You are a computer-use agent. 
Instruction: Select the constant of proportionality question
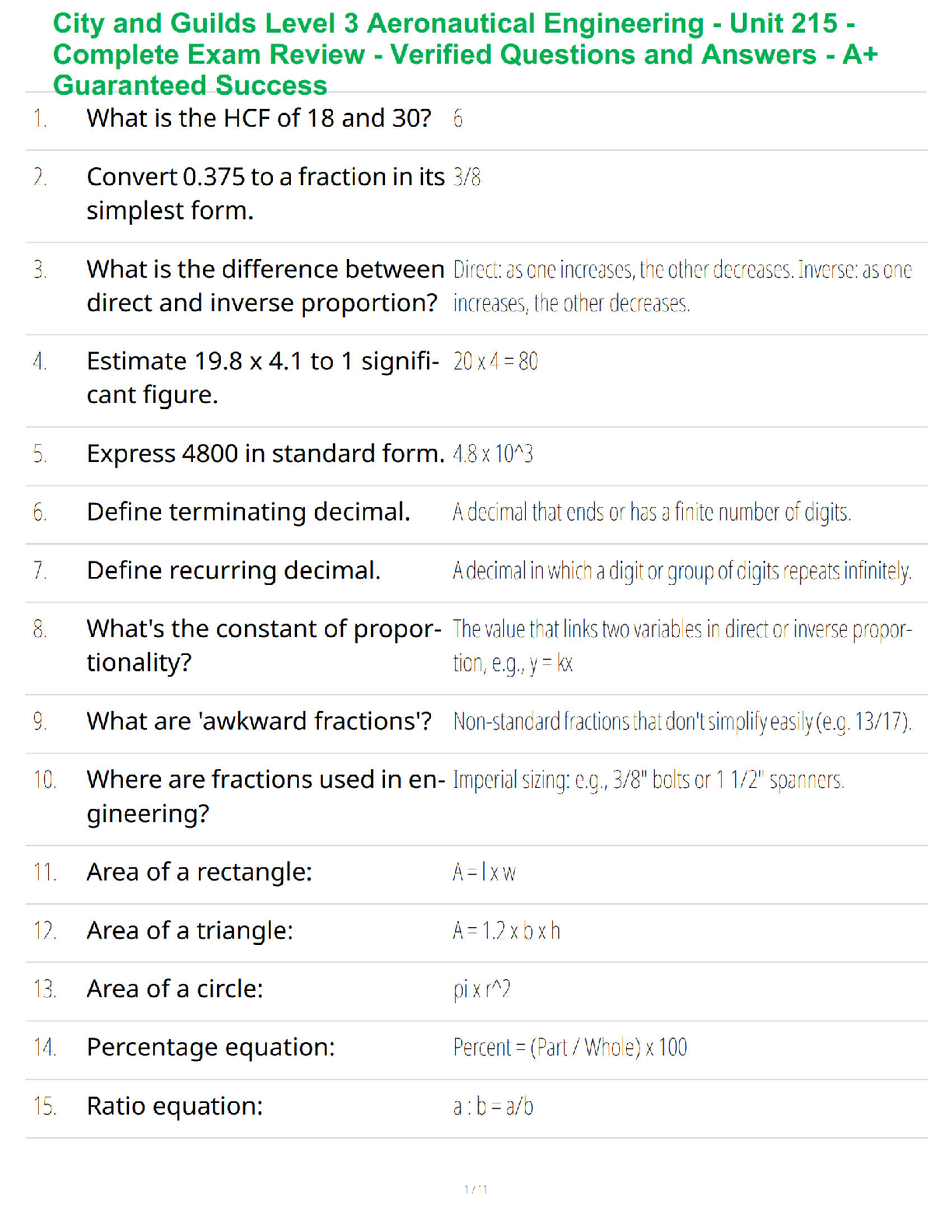[x=264, y=645]
